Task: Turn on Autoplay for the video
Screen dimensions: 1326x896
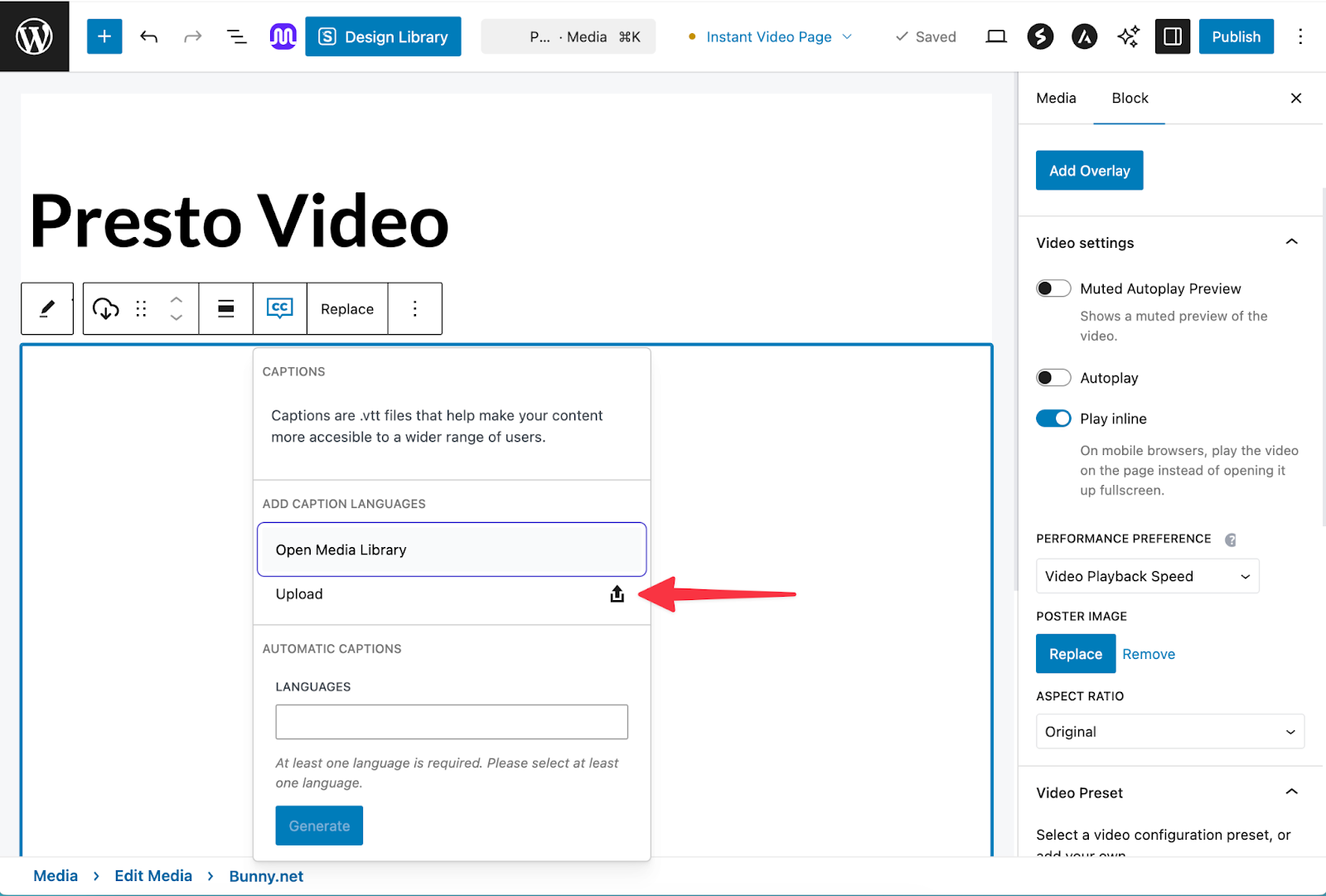Action: point(1053,377)
